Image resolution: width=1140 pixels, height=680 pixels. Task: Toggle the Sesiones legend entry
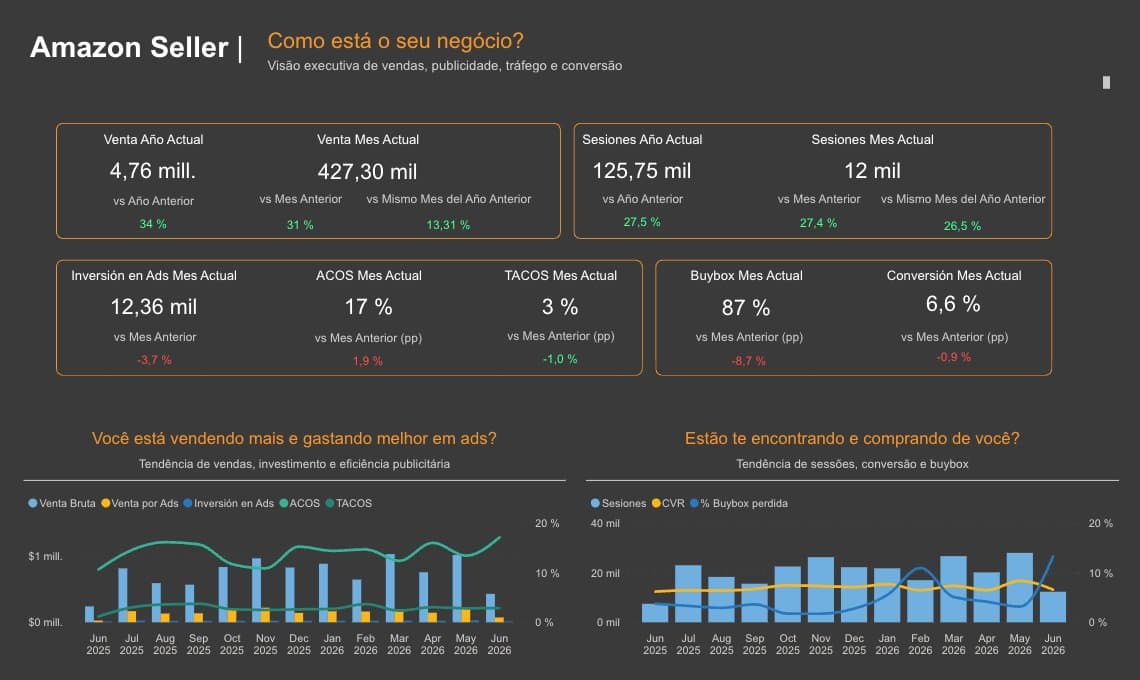pos(619,503)
